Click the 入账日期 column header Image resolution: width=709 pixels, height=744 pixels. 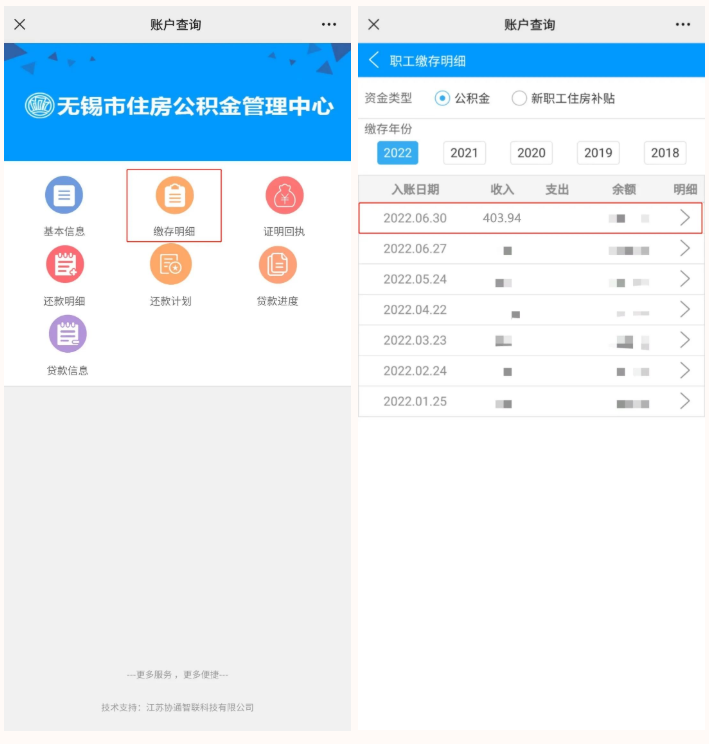click(415, 189)
